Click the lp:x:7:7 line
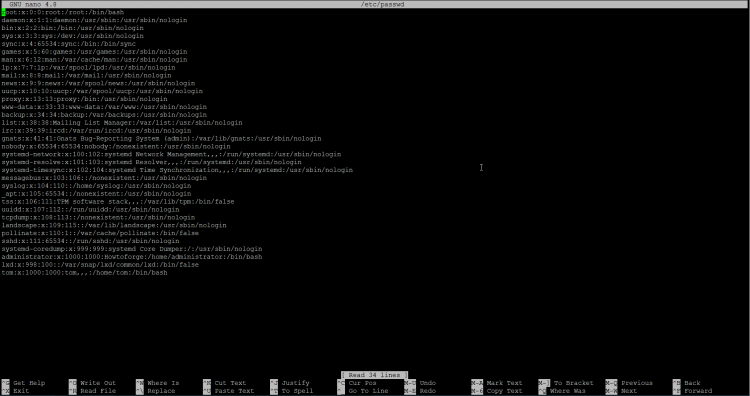750x396 pixels. 88,67
